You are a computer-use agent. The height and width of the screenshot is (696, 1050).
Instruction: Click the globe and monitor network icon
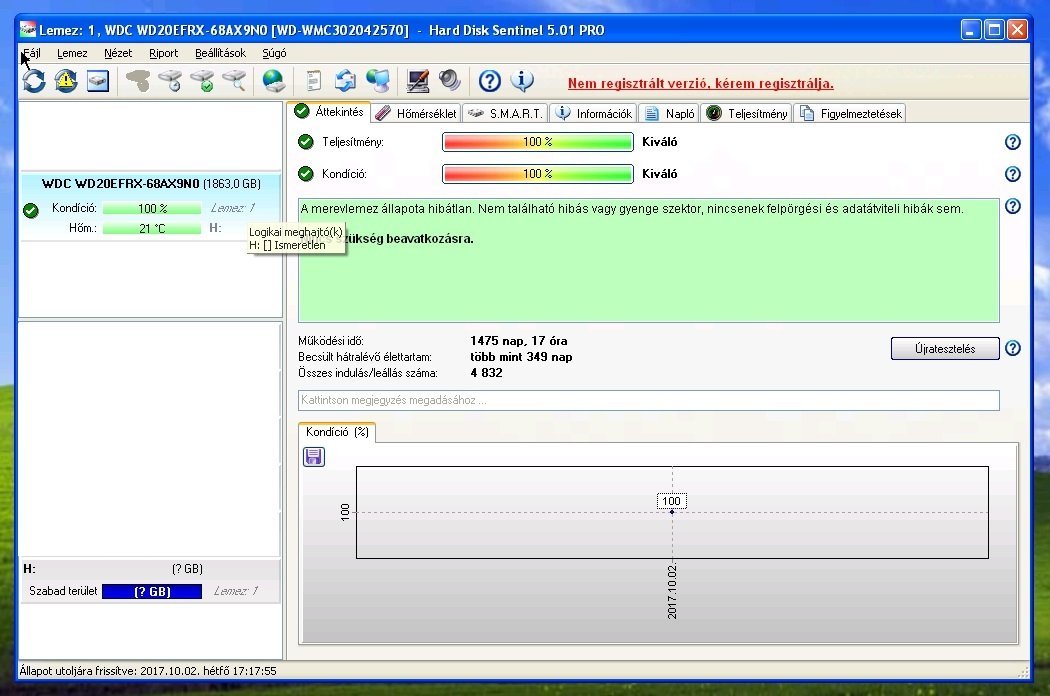378,81
